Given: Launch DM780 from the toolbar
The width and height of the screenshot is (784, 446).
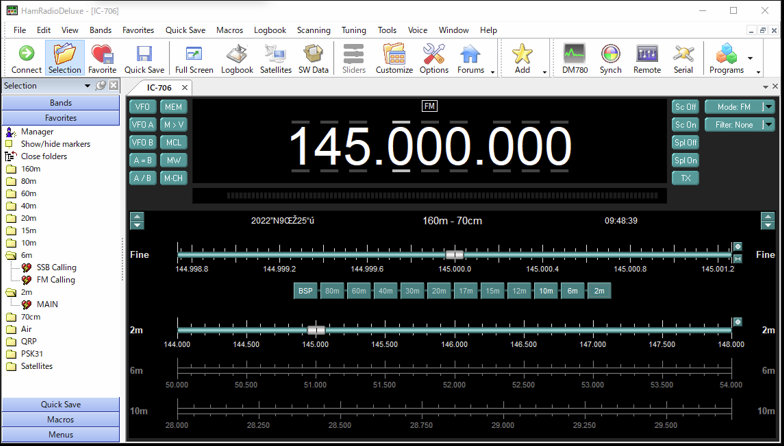Looking at the screenshot, I should tap(574, 58).
